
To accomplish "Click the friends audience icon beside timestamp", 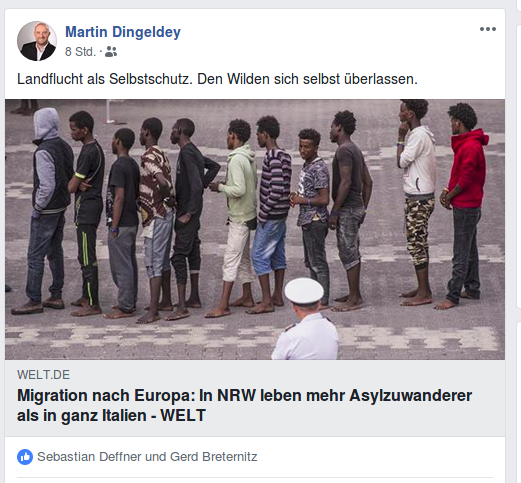I will click(111, 52).
